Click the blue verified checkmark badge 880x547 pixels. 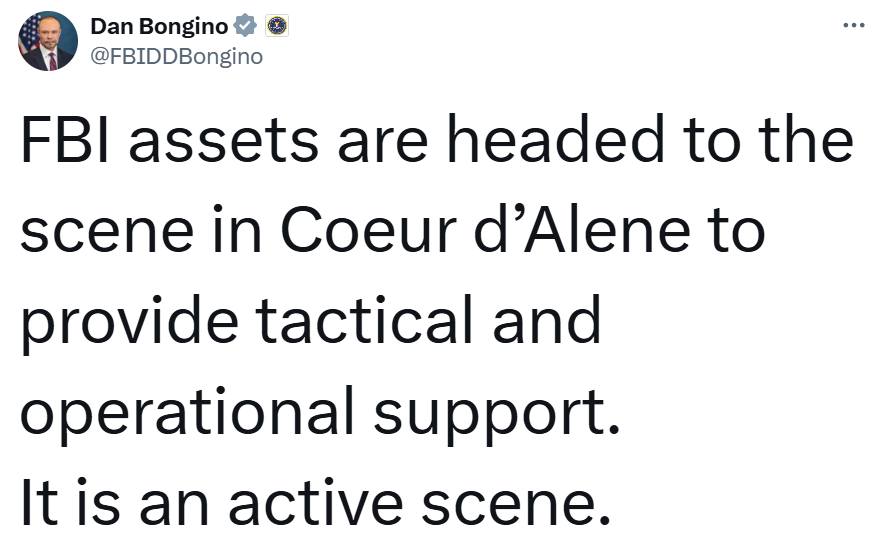tap(245, 26)
